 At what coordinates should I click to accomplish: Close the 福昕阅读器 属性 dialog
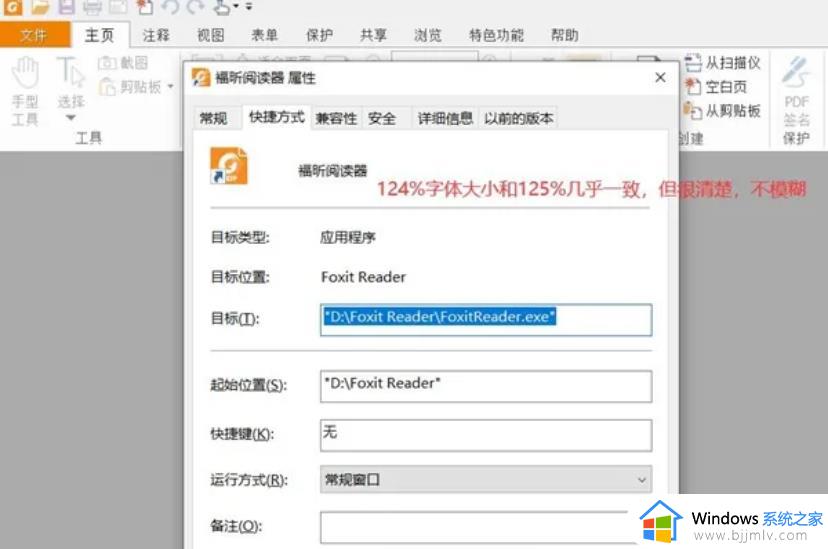tap(660, 78)
